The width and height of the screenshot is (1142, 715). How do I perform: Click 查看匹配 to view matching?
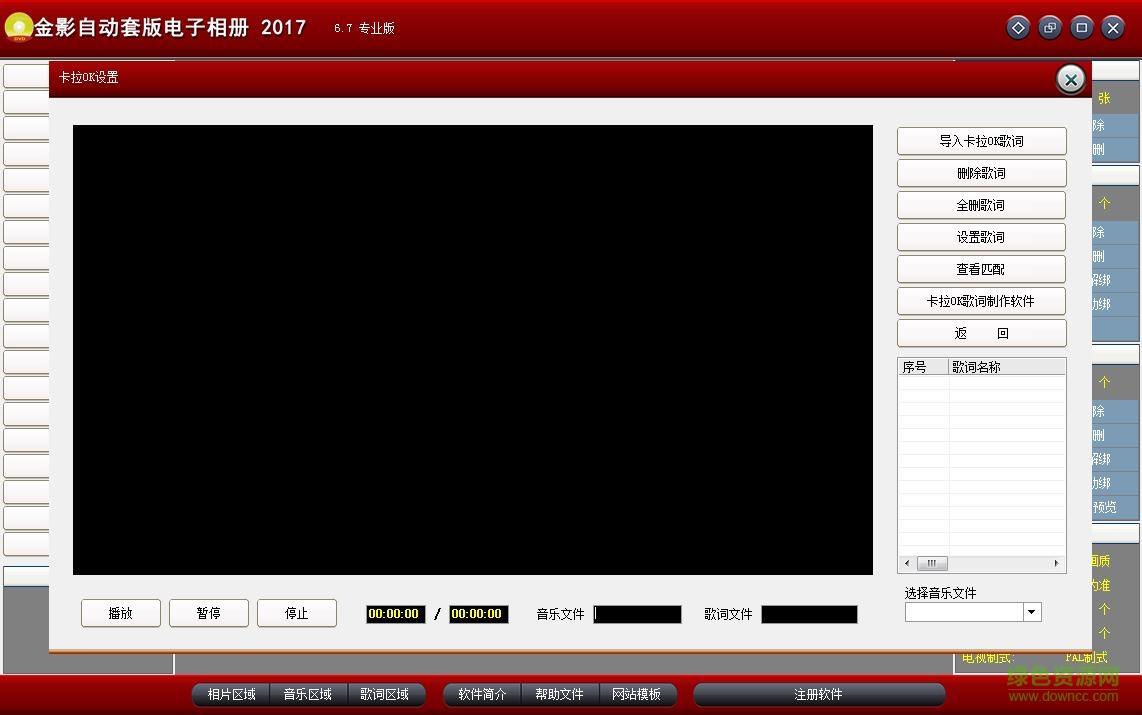[981, 268]
